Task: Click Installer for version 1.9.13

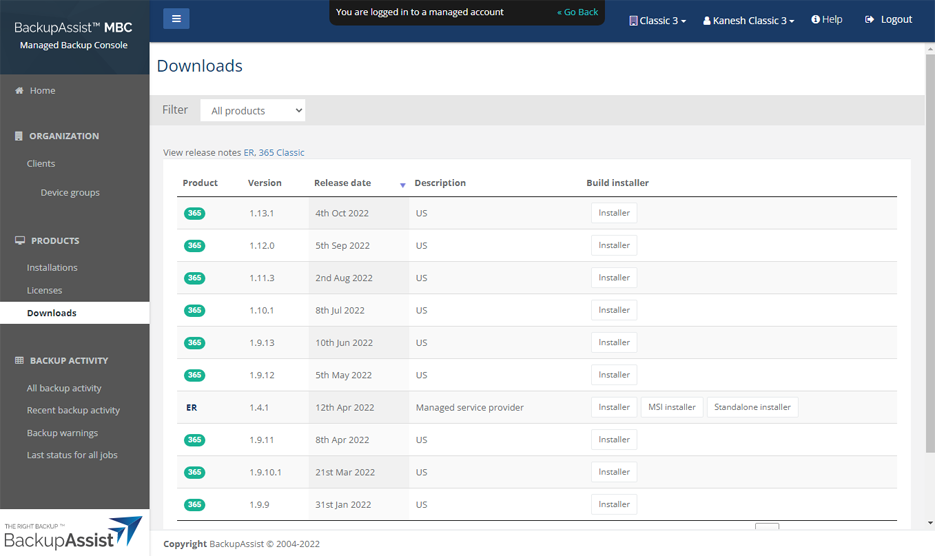Action: coord(614,342)
